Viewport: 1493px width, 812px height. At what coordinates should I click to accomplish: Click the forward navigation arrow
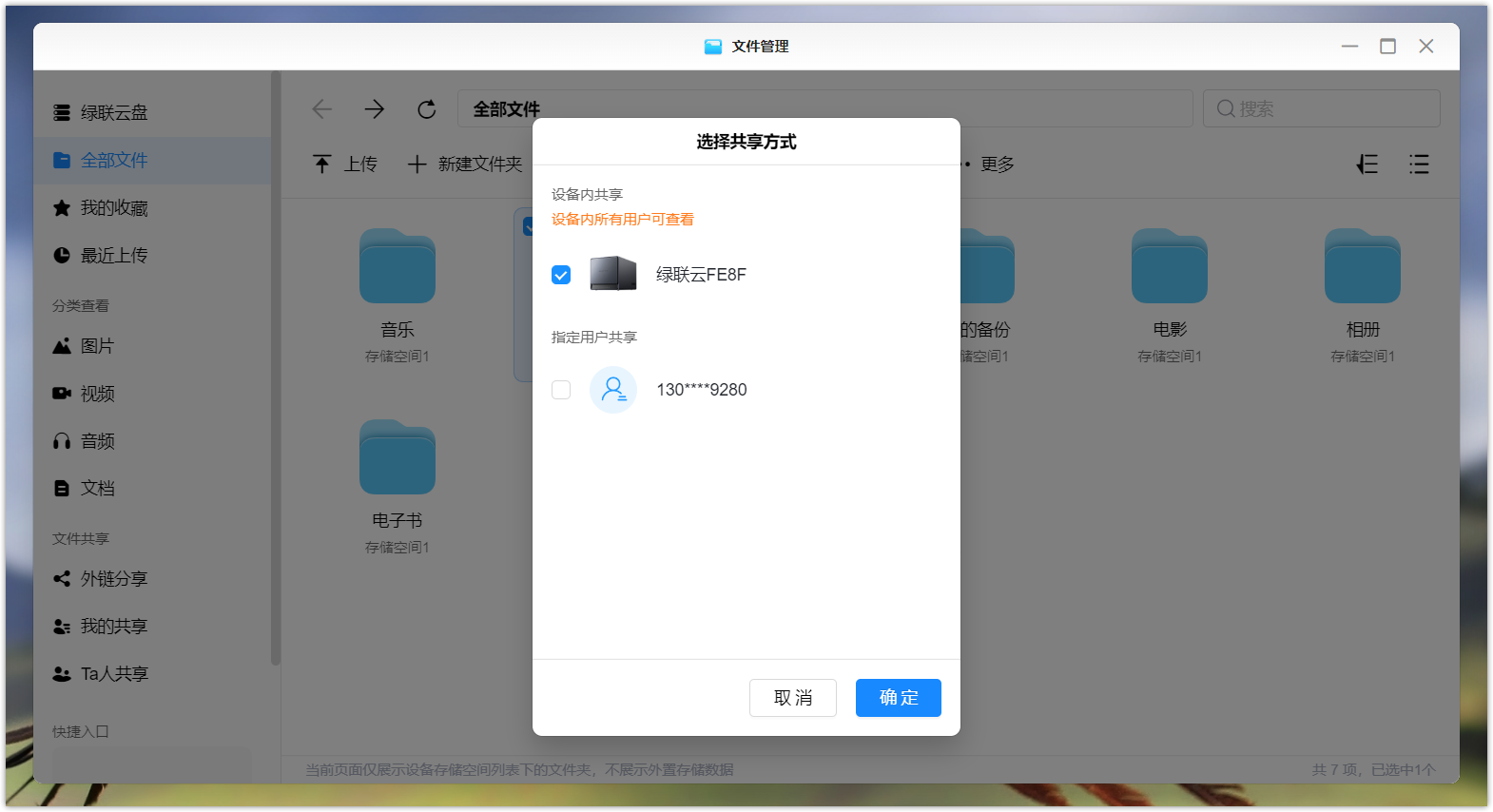[375, 109]
